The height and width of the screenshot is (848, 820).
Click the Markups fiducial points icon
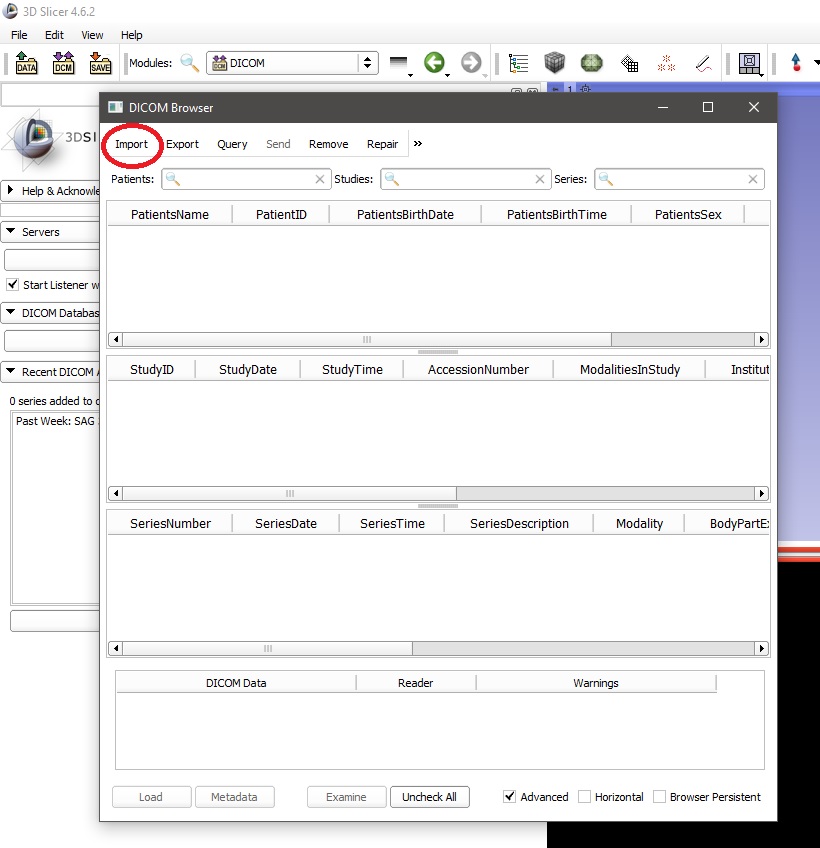[x=666, y=63]
